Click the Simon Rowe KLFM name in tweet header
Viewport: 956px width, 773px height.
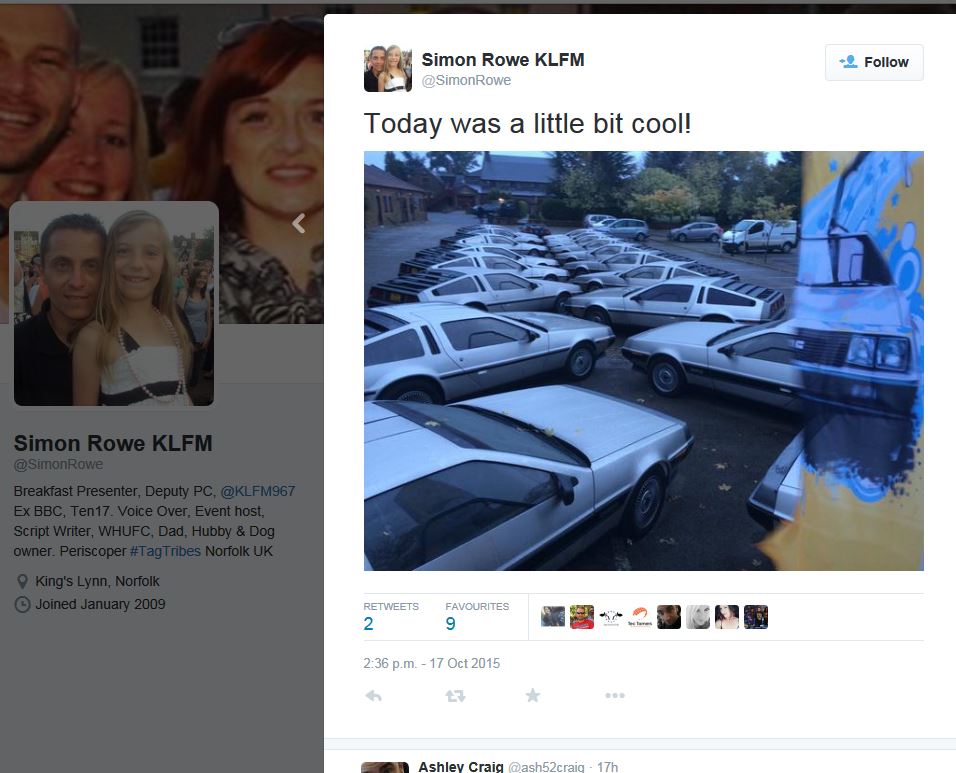tap(503, 60)
